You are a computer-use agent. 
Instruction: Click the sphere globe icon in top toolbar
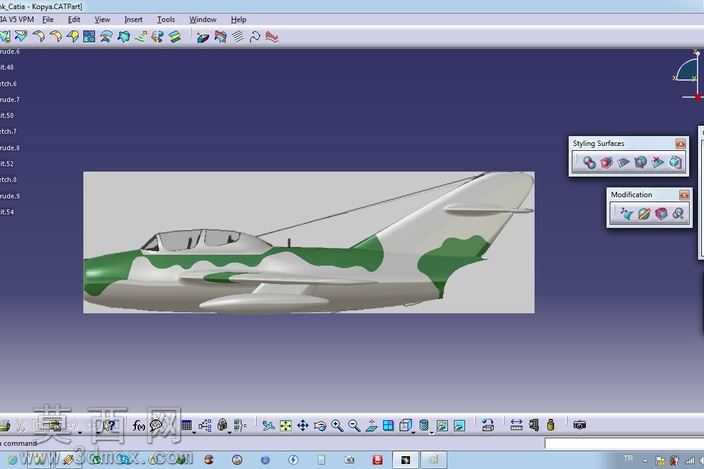157,36
